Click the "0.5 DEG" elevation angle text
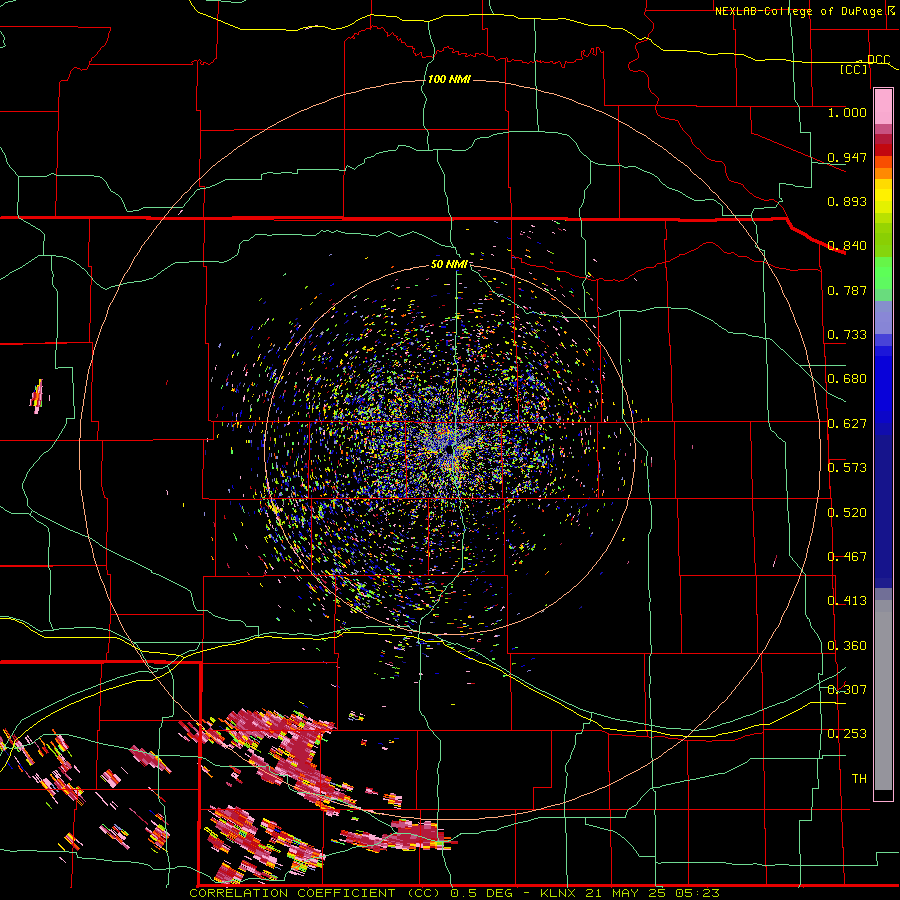This screenshot has width=900, height=900. coord(481,893)
